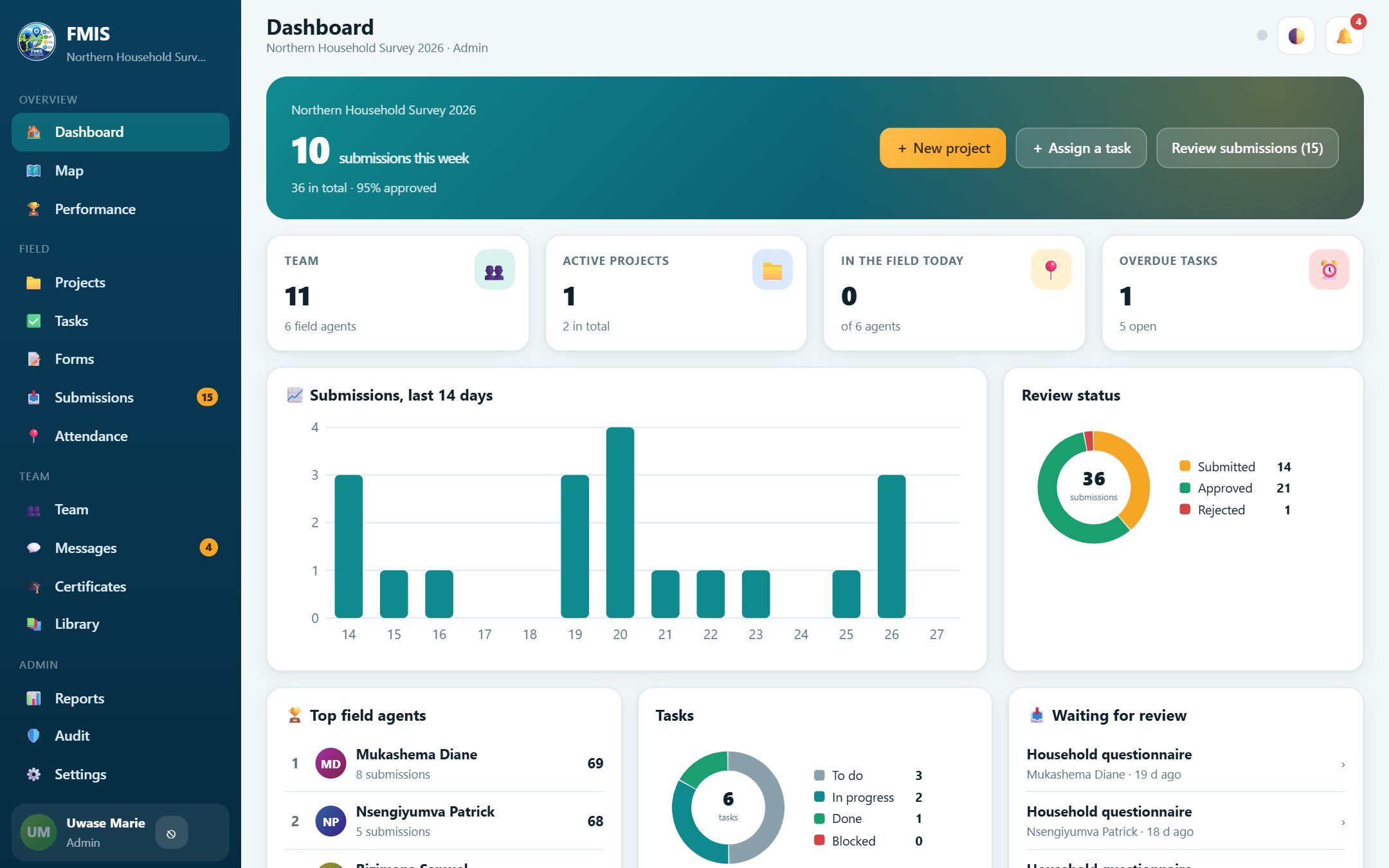1389x868 pixels.
Task: Click the NP avatar of Nsengiyumva Patrick
Action: point(331,822)
